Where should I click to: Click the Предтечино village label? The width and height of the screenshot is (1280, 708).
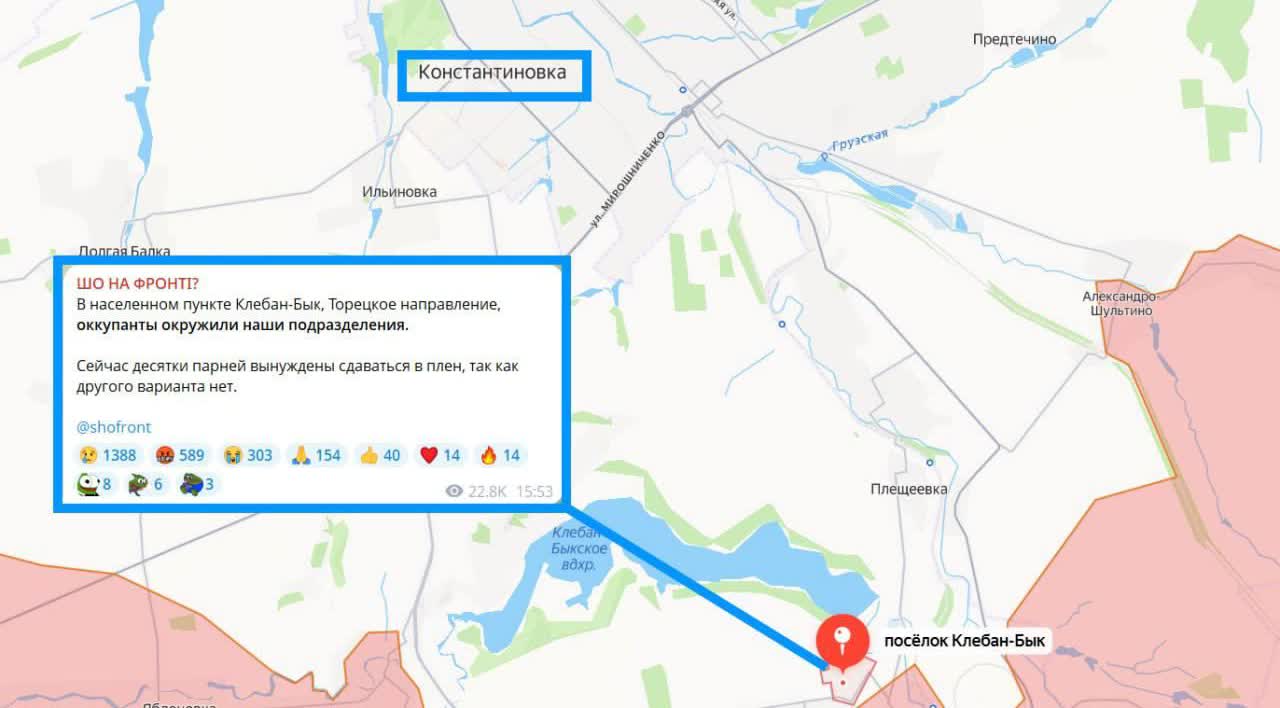tap(1015, 39)
